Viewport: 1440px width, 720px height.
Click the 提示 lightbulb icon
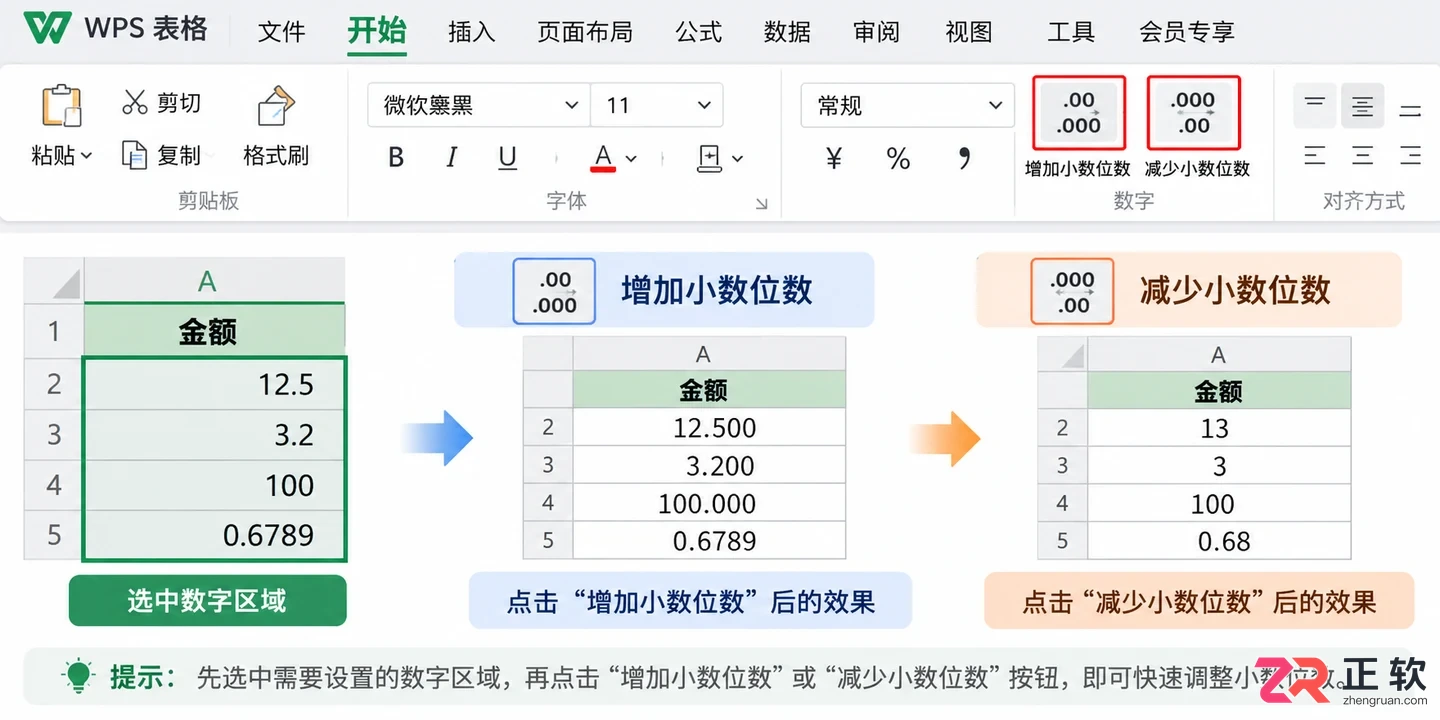(x=78, y=675)
